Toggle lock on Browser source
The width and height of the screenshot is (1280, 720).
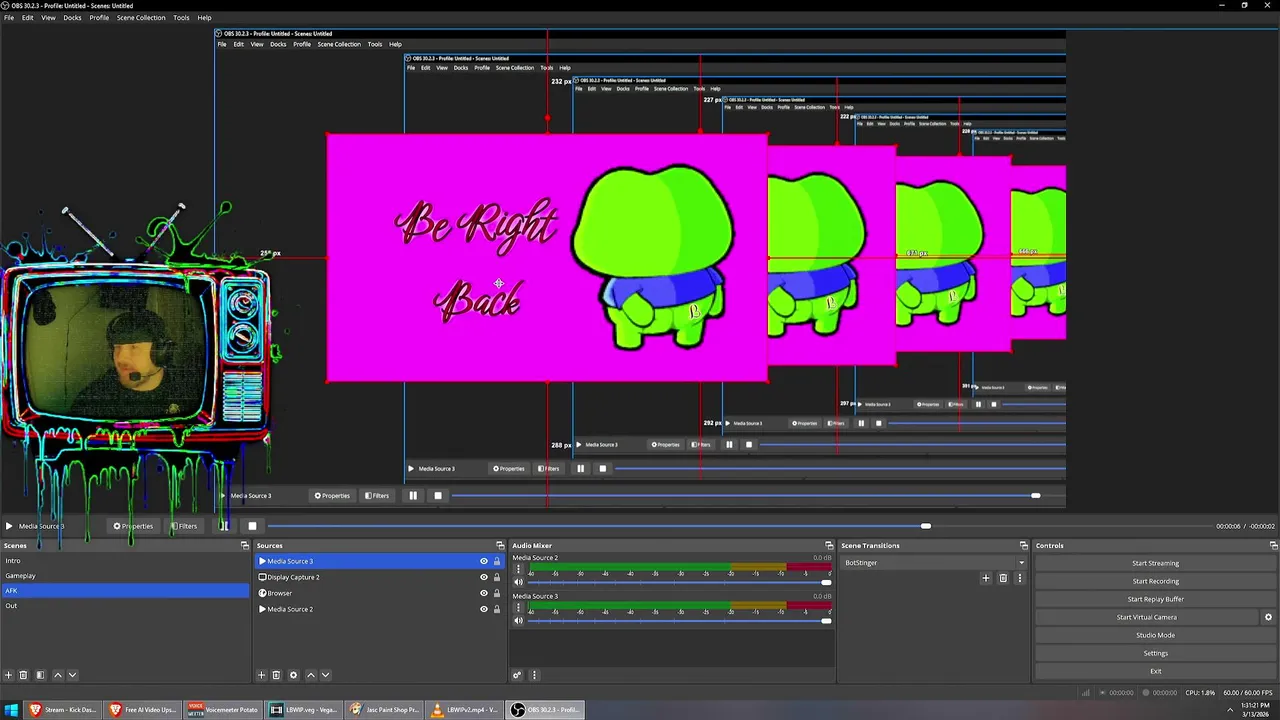click(x=497, y=593)
